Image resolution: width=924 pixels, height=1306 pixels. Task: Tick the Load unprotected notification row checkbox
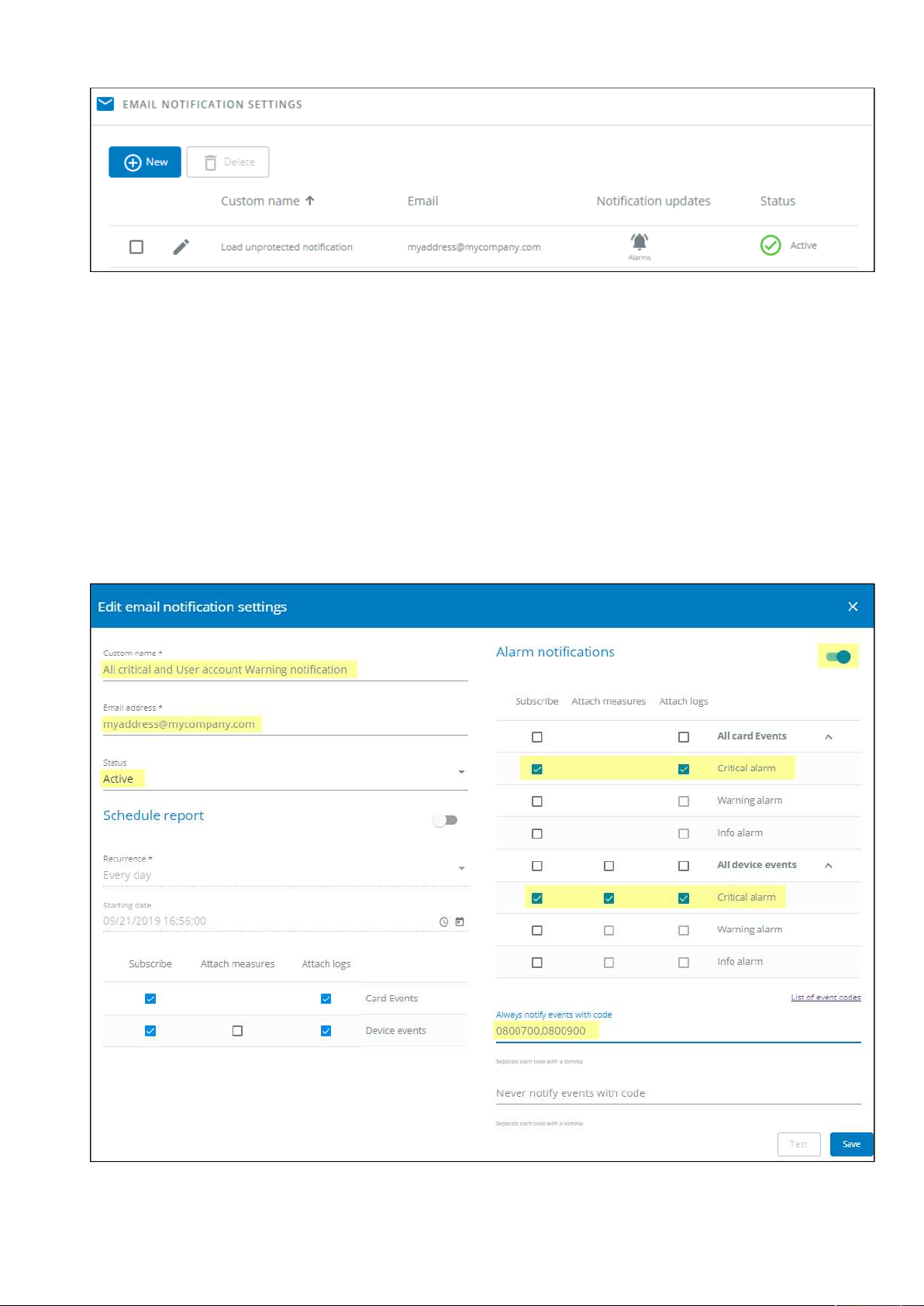point(136,246)
